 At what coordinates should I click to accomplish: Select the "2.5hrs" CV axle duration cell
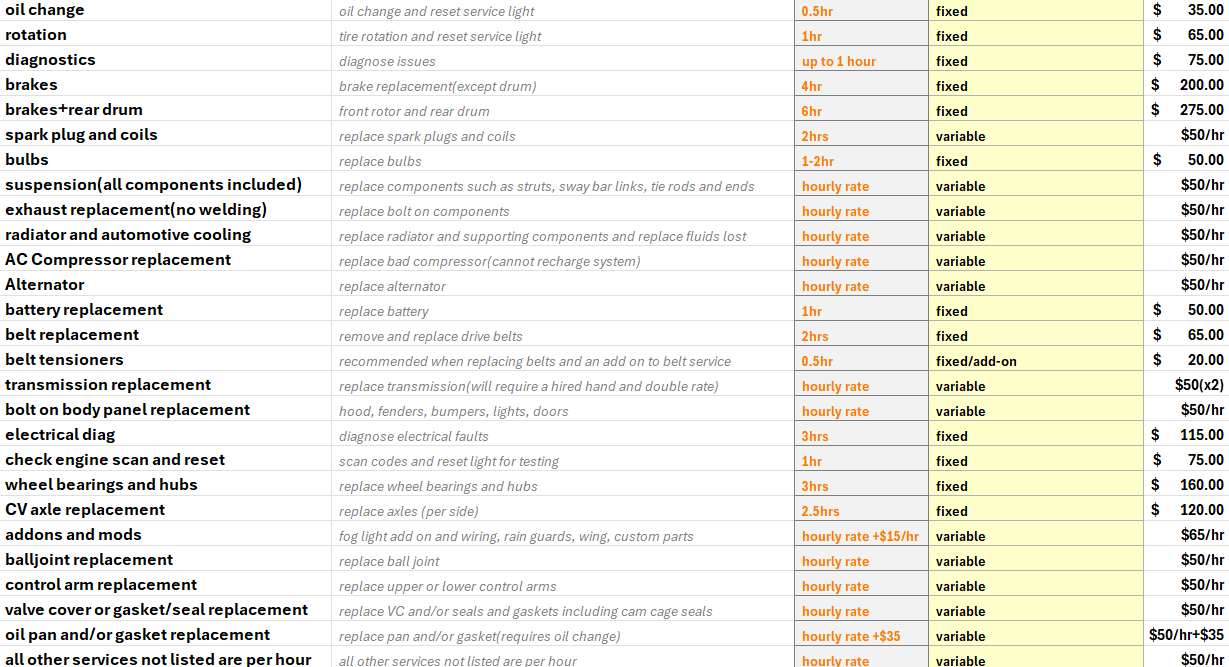[x=862, y=511]
